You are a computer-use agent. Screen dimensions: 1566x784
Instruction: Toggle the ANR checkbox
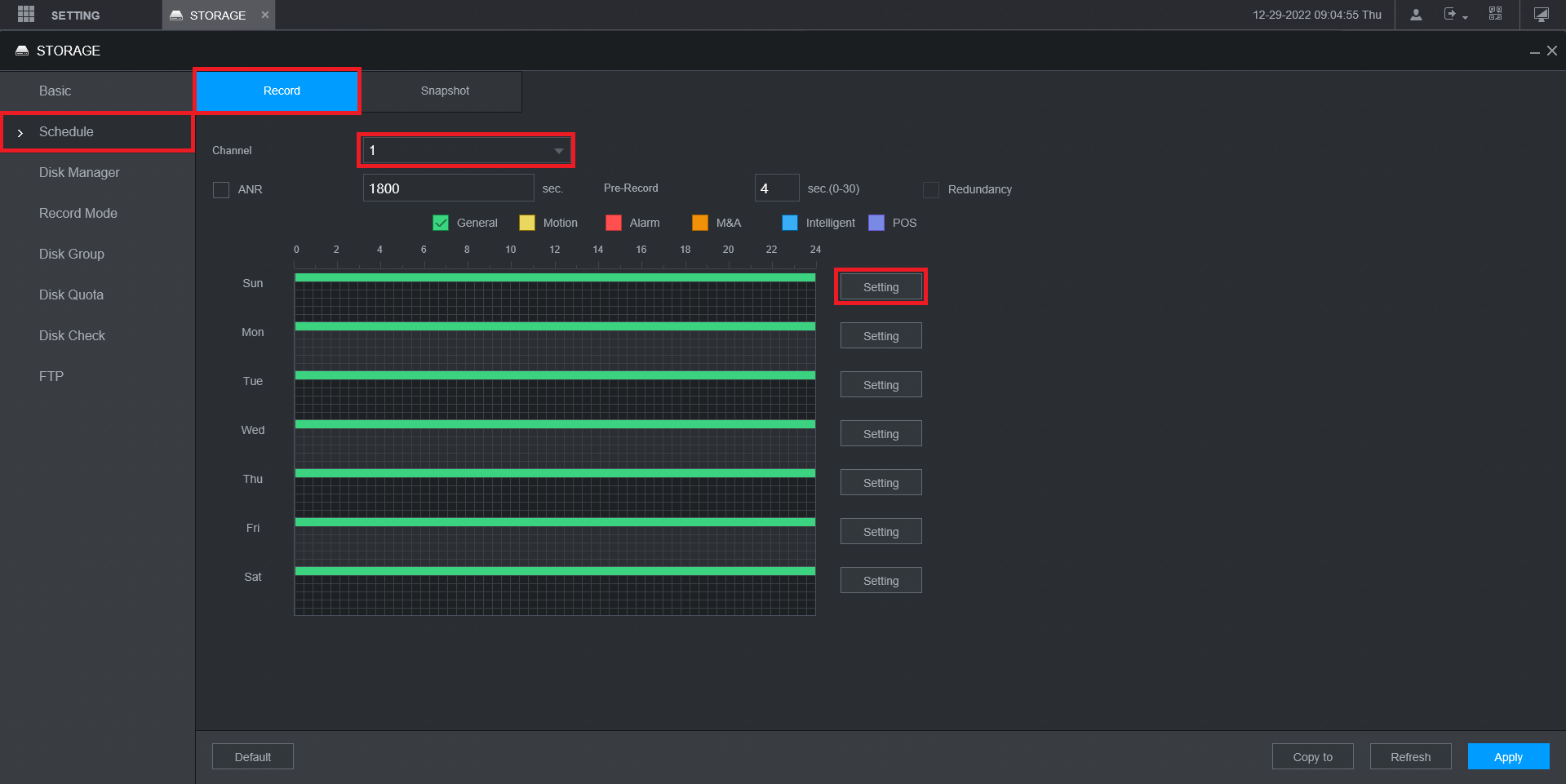(x=221, y=189)
